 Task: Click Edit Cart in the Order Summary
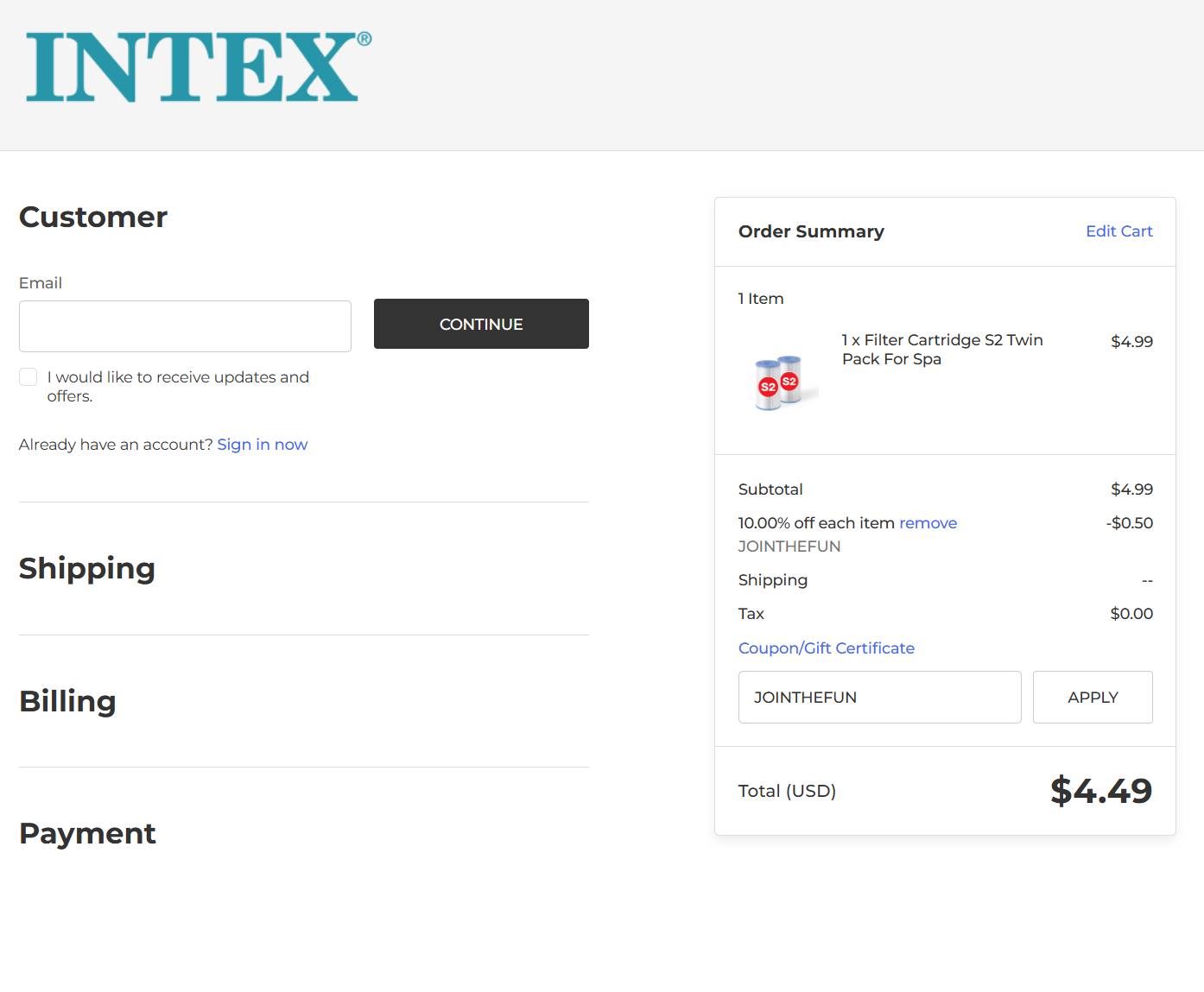pyautogui.click(x=1118, y=231)
